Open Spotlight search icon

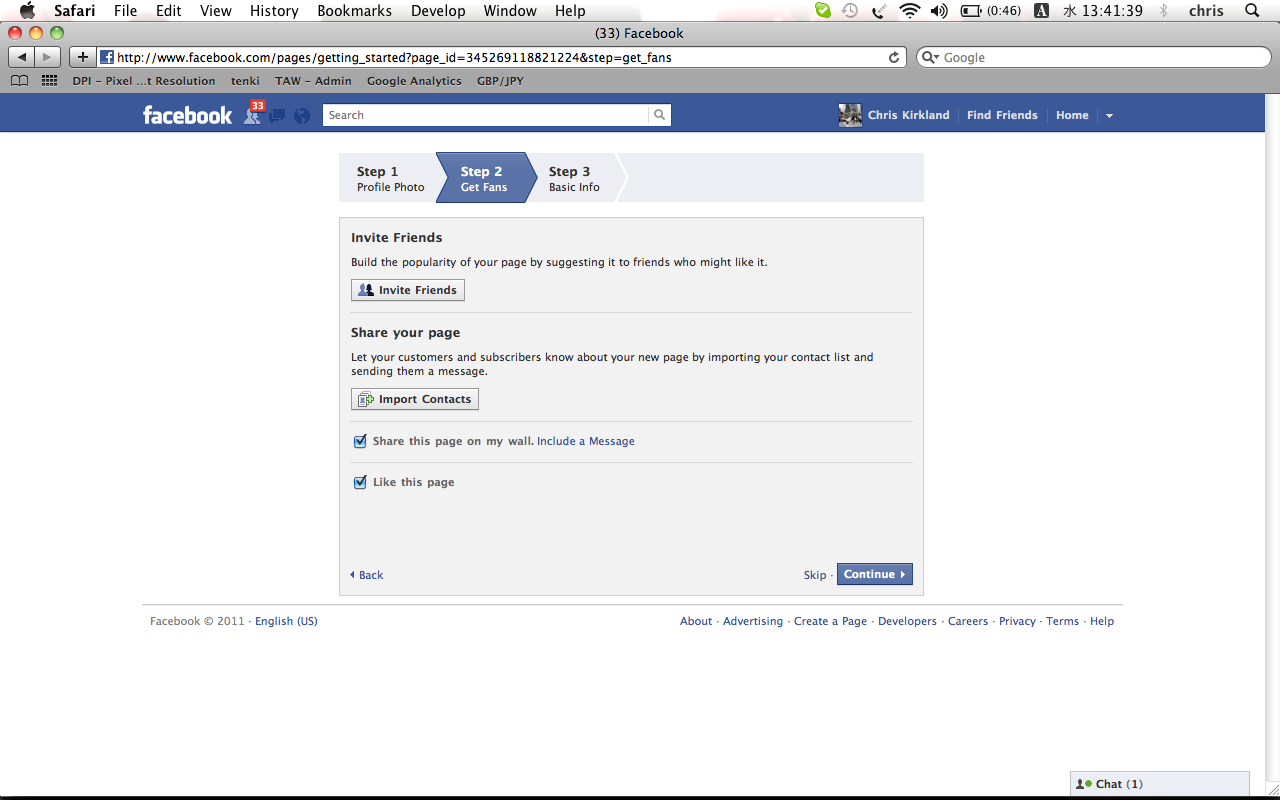[x=1252, y=10]
